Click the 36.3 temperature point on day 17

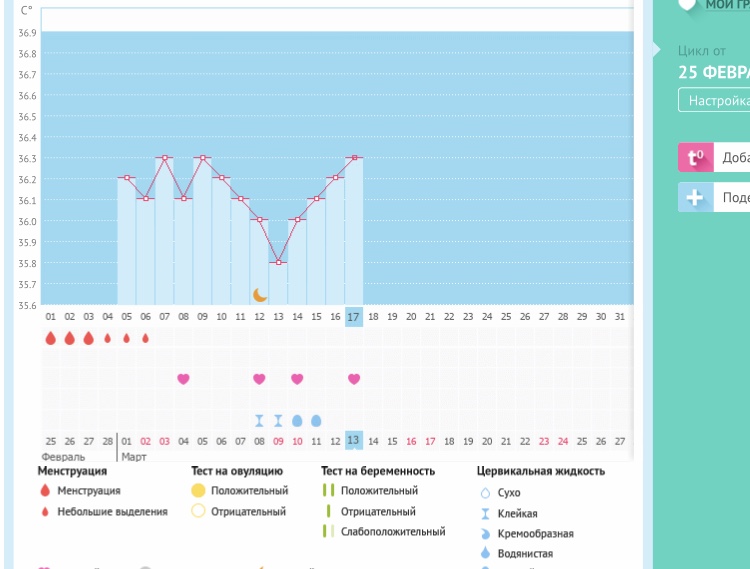click(353, 158)
